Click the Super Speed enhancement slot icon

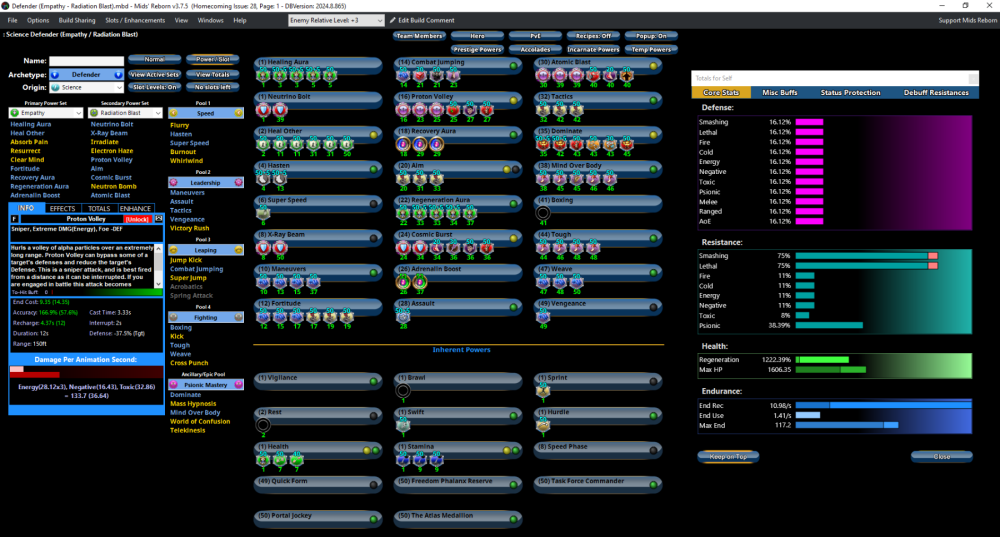pyautogui.click(x=264, y=213)
